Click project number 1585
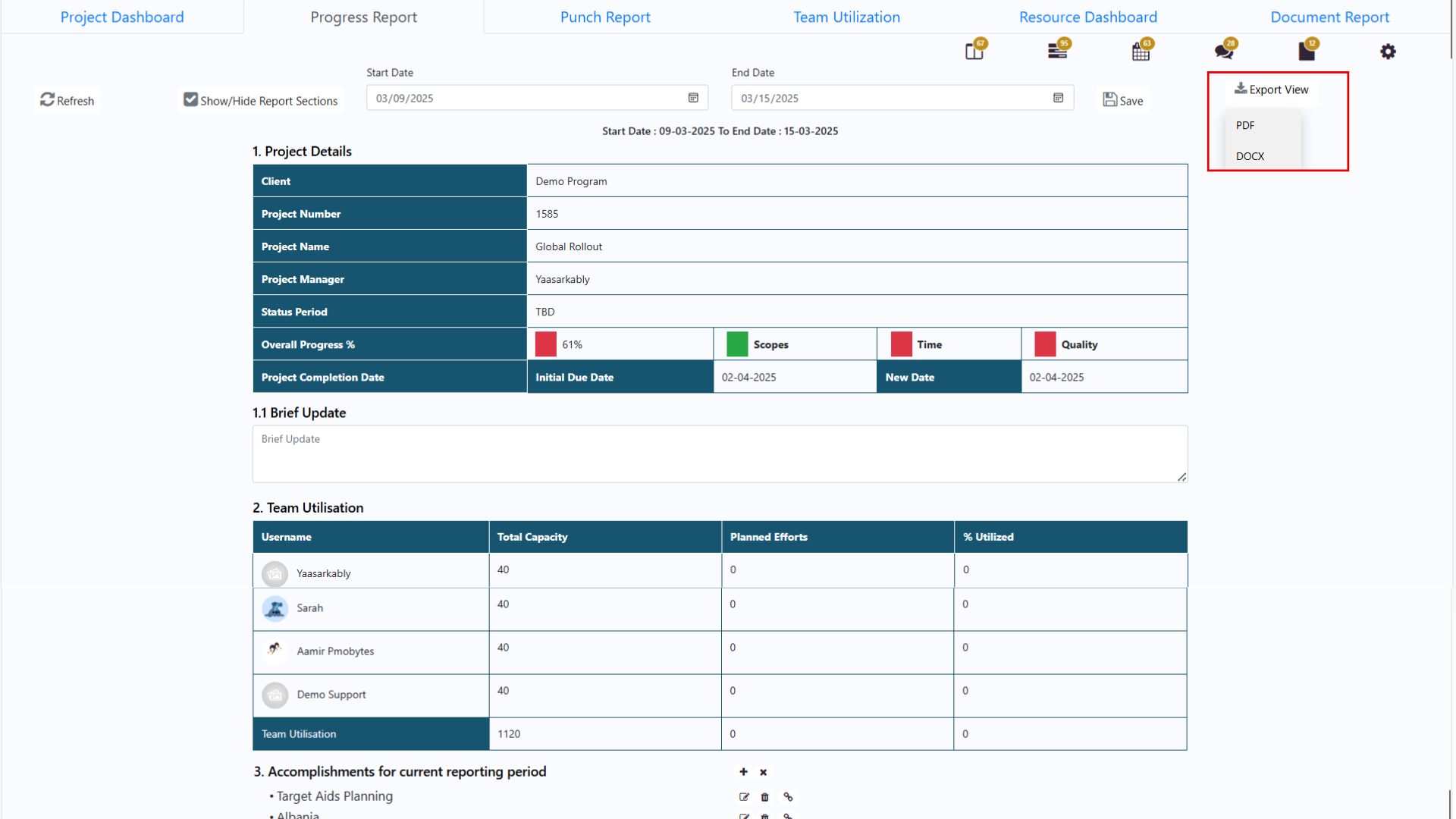 click(x=547, y=214)
